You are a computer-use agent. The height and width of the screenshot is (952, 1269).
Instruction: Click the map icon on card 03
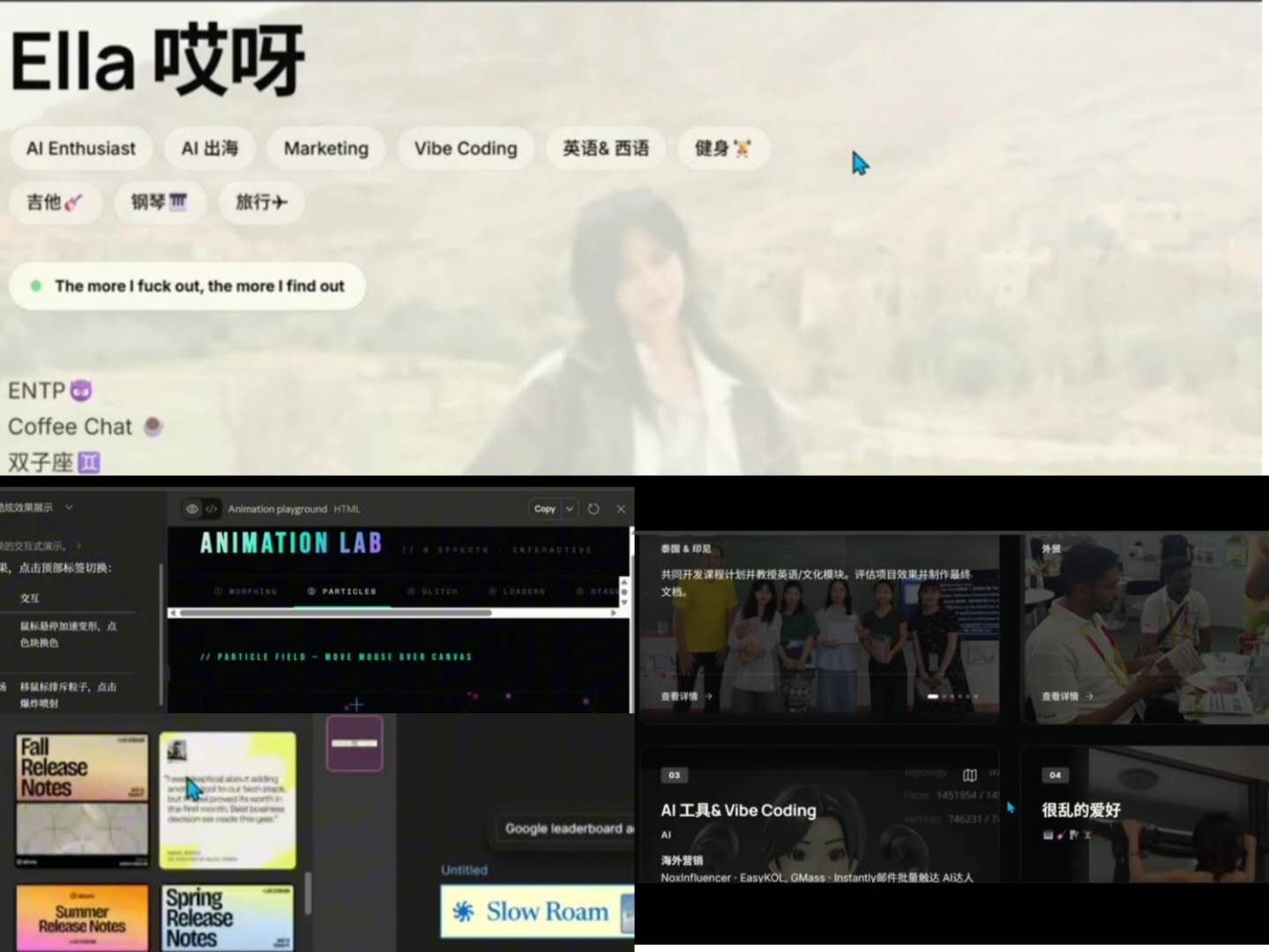[970, 776]
